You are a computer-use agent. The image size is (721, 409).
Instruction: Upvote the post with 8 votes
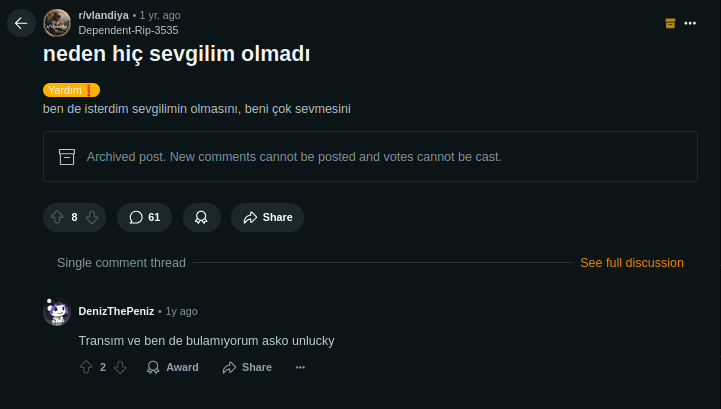tap(57, 217)
